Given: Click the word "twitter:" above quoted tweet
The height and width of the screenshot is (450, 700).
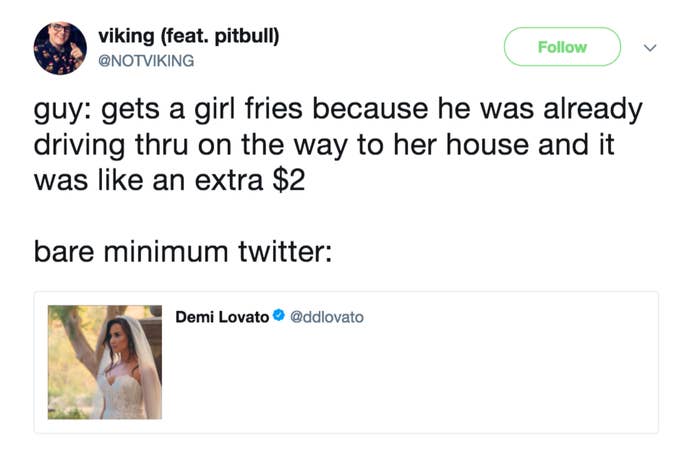Looking at the screenshot, I should tap(285, 252).
